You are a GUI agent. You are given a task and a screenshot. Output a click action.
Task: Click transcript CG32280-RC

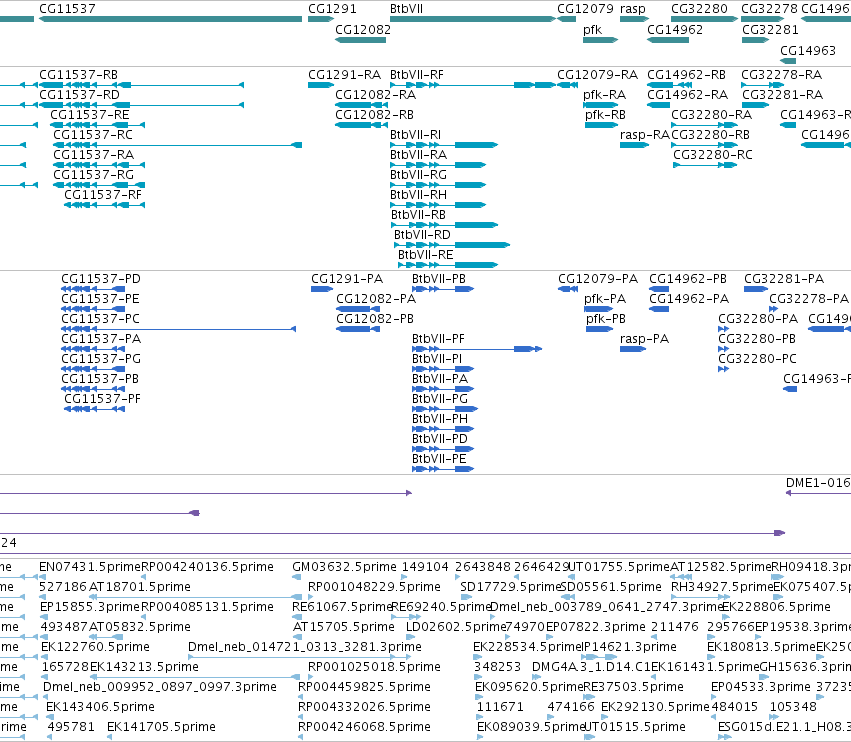[705, 165]
